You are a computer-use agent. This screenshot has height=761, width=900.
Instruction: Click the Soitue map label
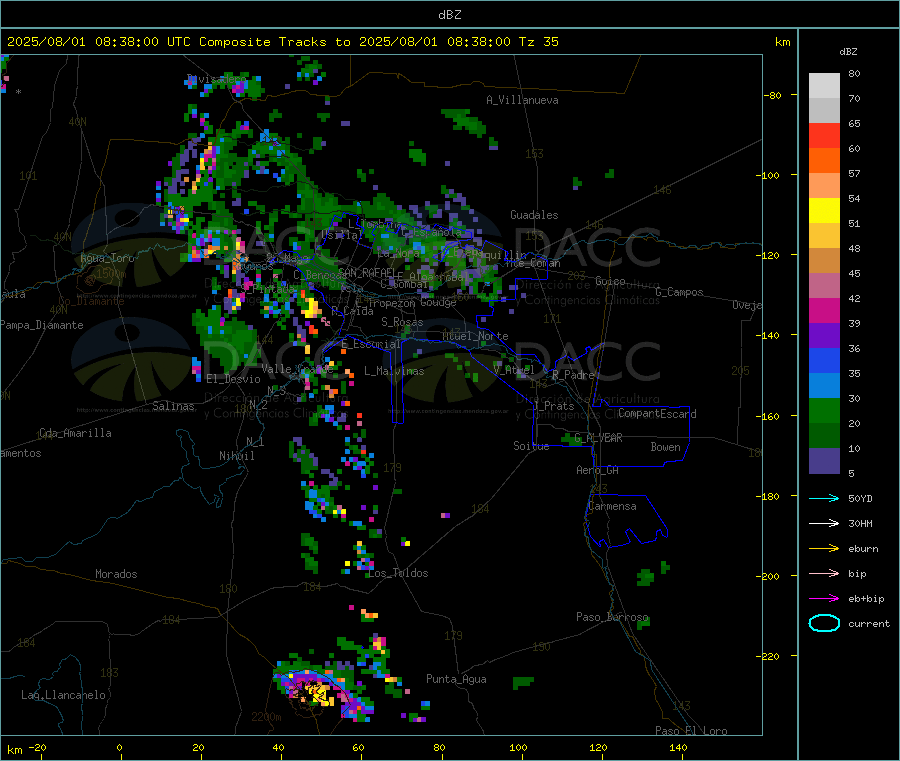(x=531, y=446)
